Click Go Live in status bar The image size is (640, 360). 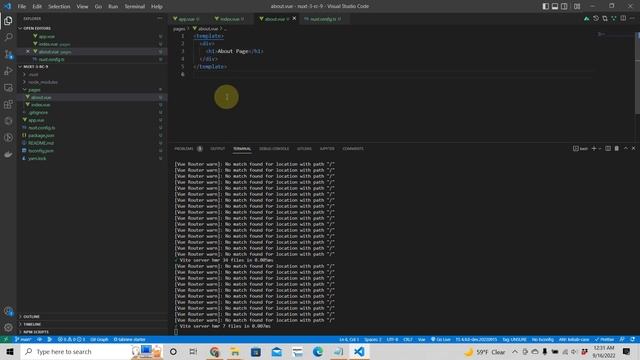441,340
